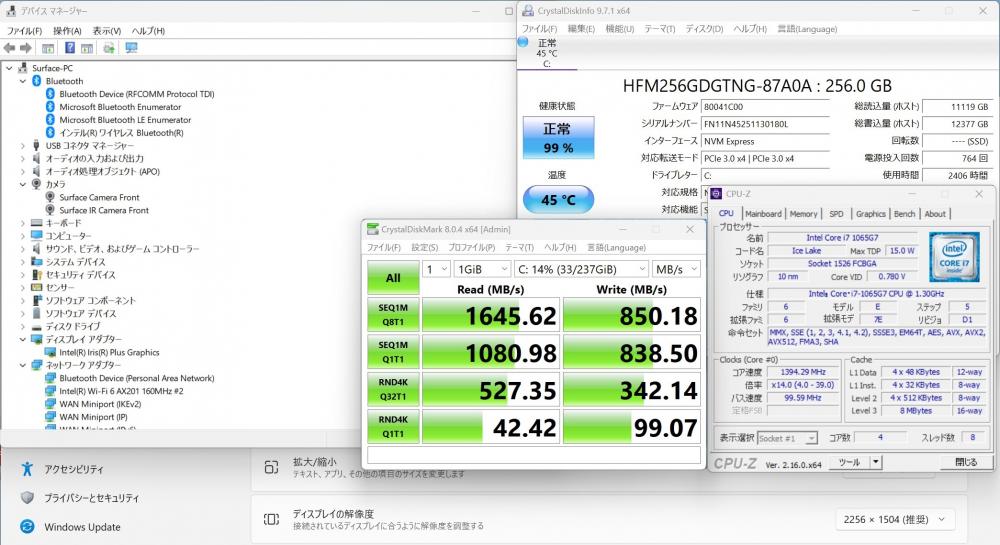Select the Surface Camera Front device icon
Viewport: 1000px width, 545px height.
tap(51, 197)
